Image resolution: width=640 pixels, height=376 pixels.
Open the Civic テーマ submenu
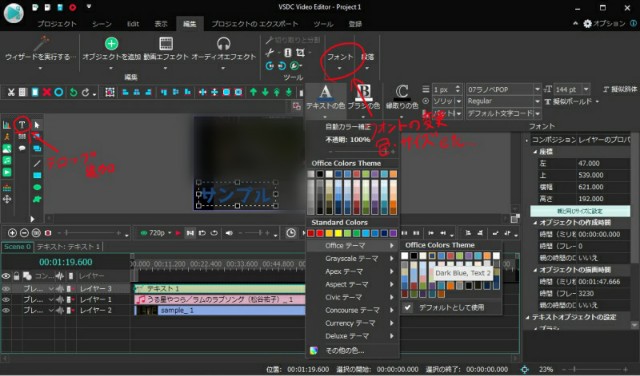point(352,297)
